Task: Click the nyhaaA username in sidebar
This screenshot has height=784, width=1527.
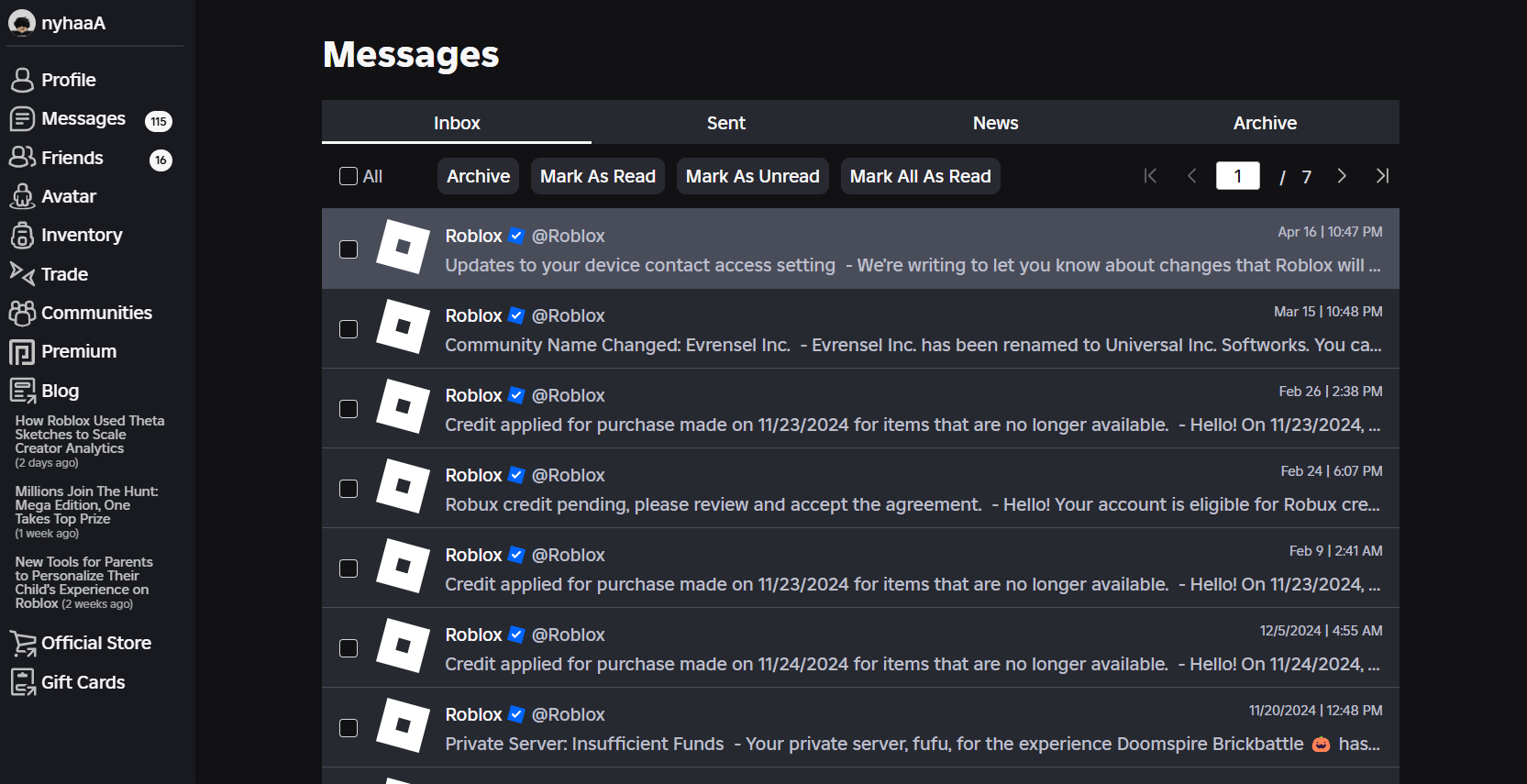Action: click(x=73, y=23)
